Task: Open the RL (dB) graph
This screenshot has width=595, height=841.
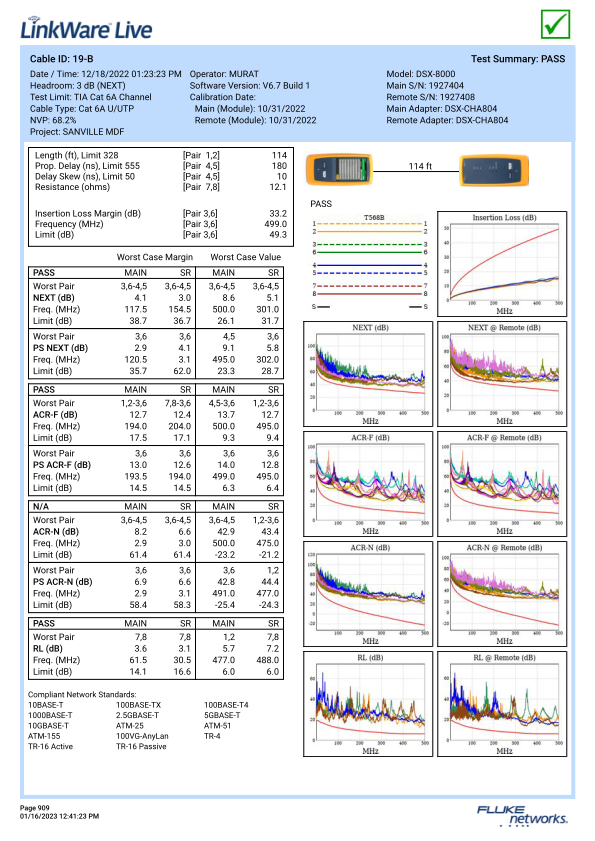Action: (x=368, y=704)
